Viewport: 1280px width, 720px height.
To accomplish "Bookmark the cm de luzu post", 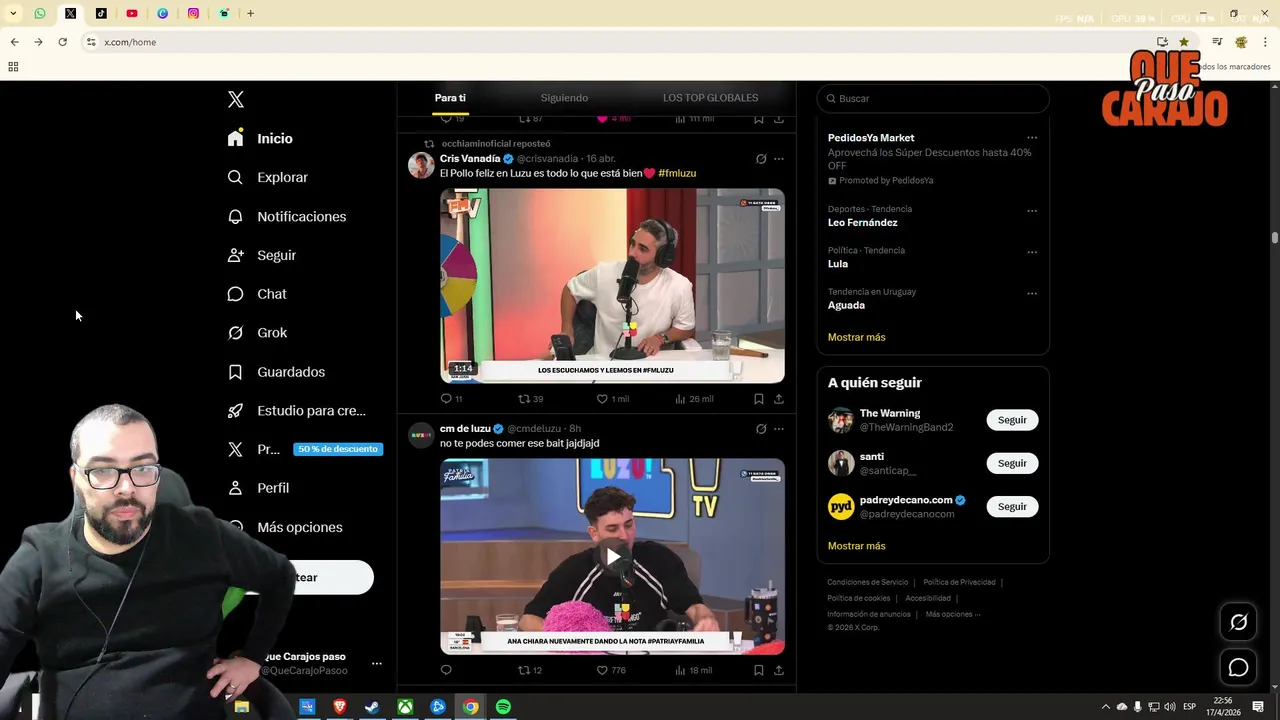I will (x=759, y=670).
